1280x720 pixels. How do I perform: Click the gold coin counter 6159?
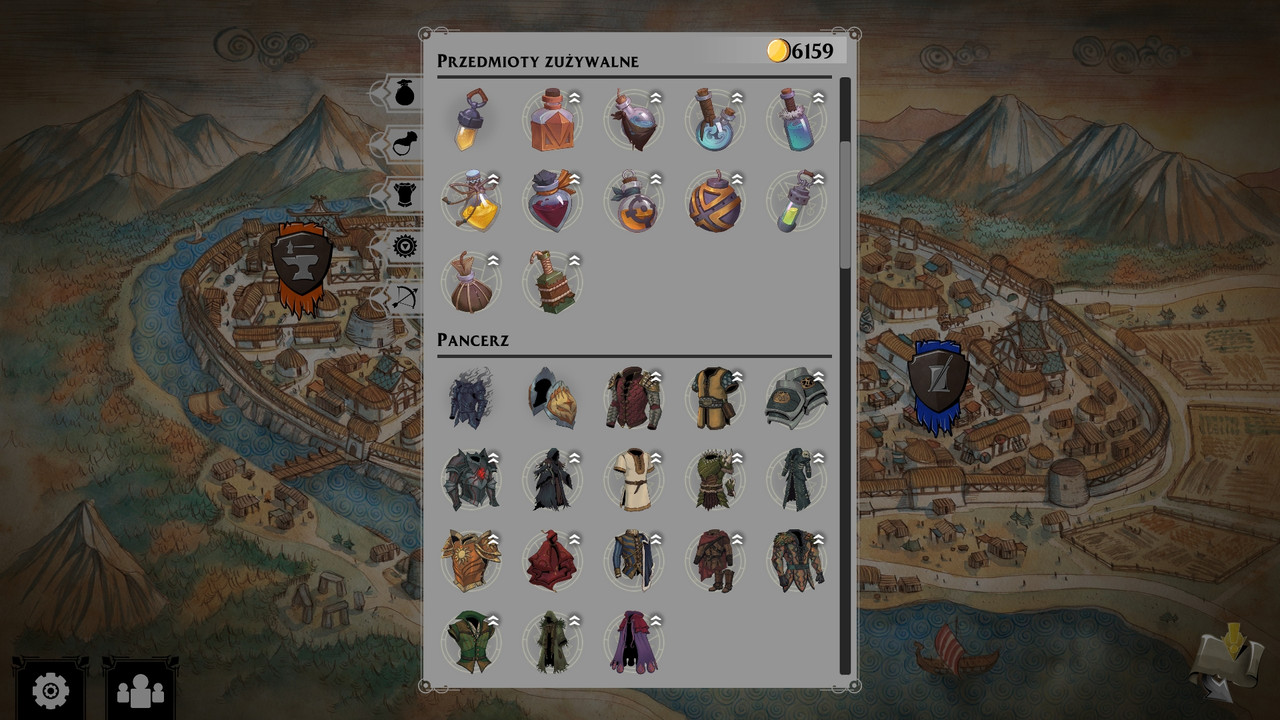[x=800, y=50]
